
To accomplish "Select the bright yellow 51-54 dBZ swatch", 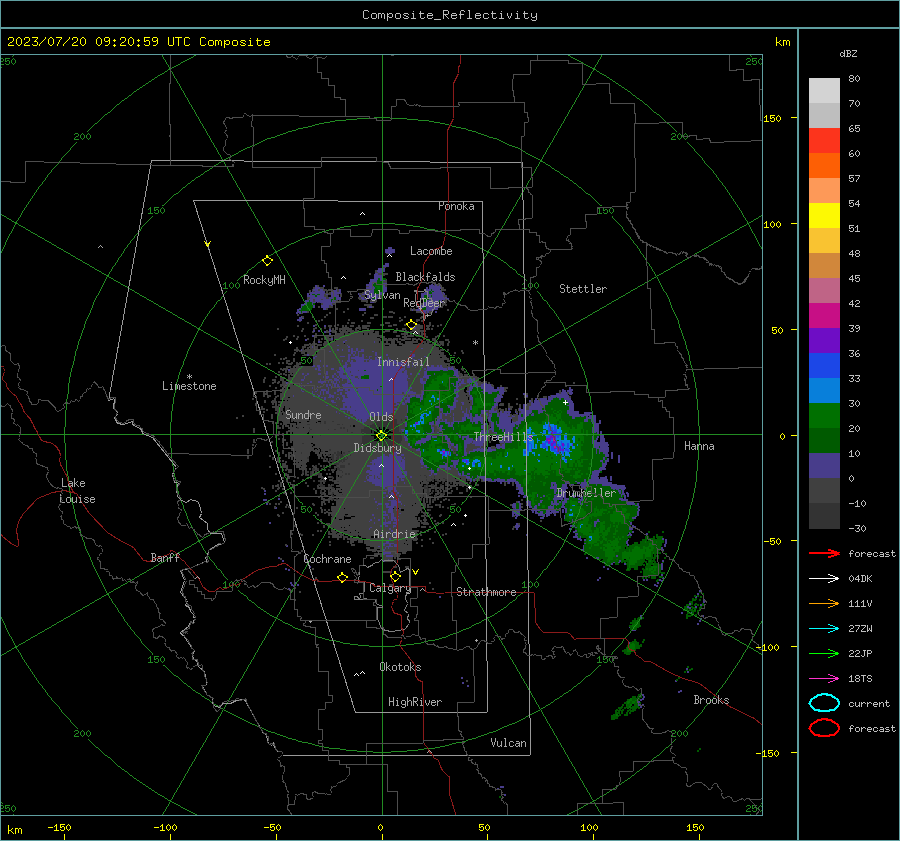I will pyautogui.click(x=824, y=215).
